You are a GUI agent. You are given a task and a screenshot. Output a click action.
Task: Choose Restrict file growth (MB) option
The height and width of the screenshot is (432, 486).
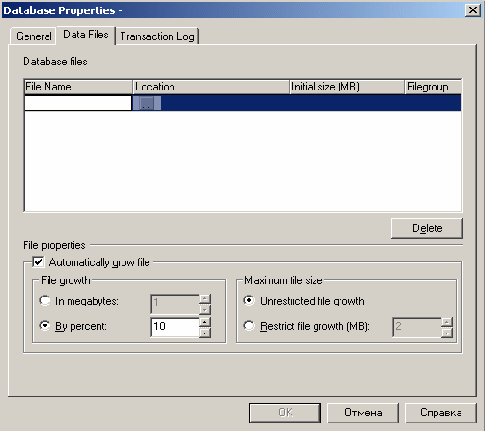tap(249, 326)
